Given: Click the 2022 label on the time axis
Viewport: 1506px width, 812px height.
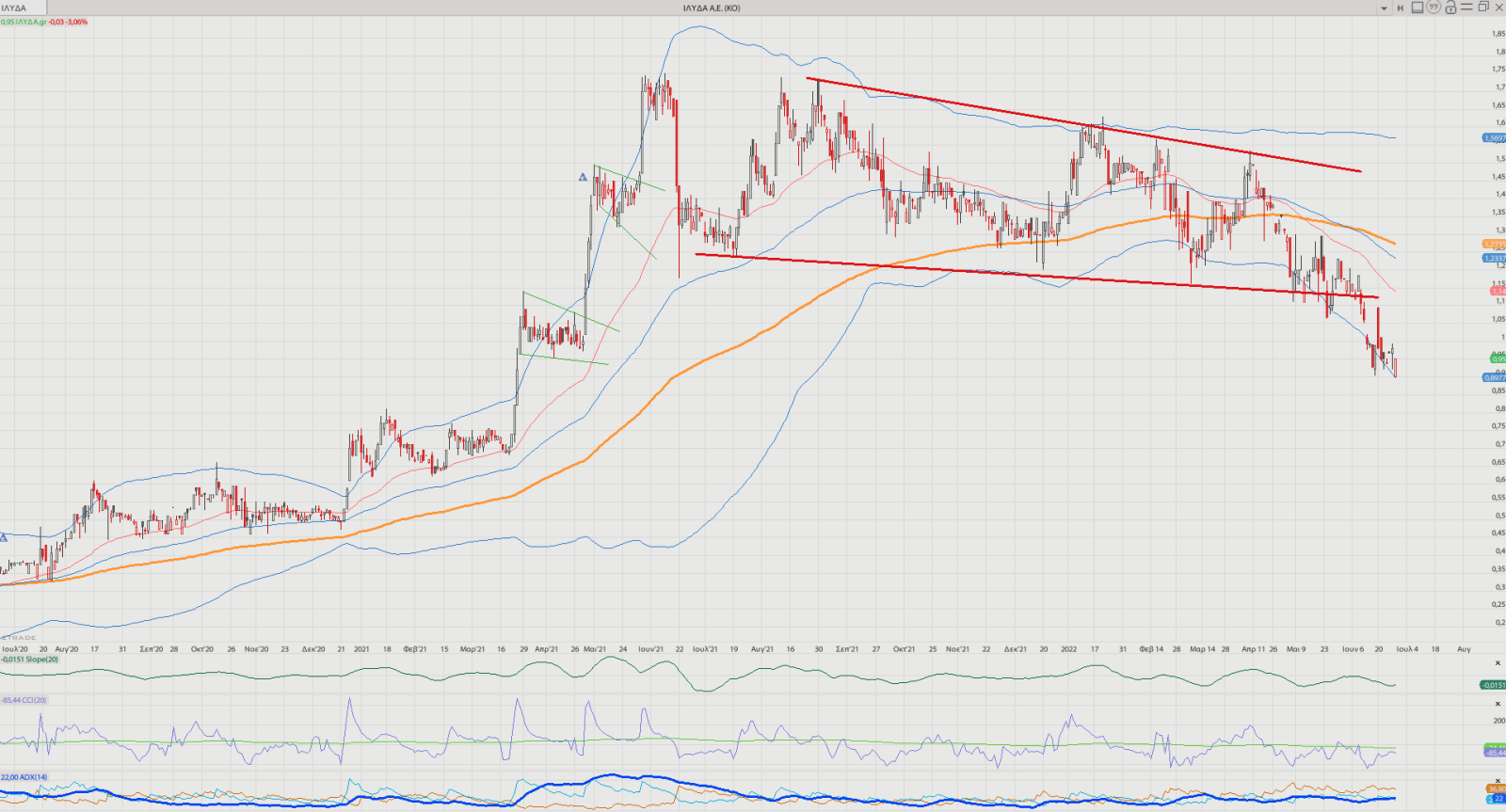Looking at the screenshot, I should pos(1068,649).
